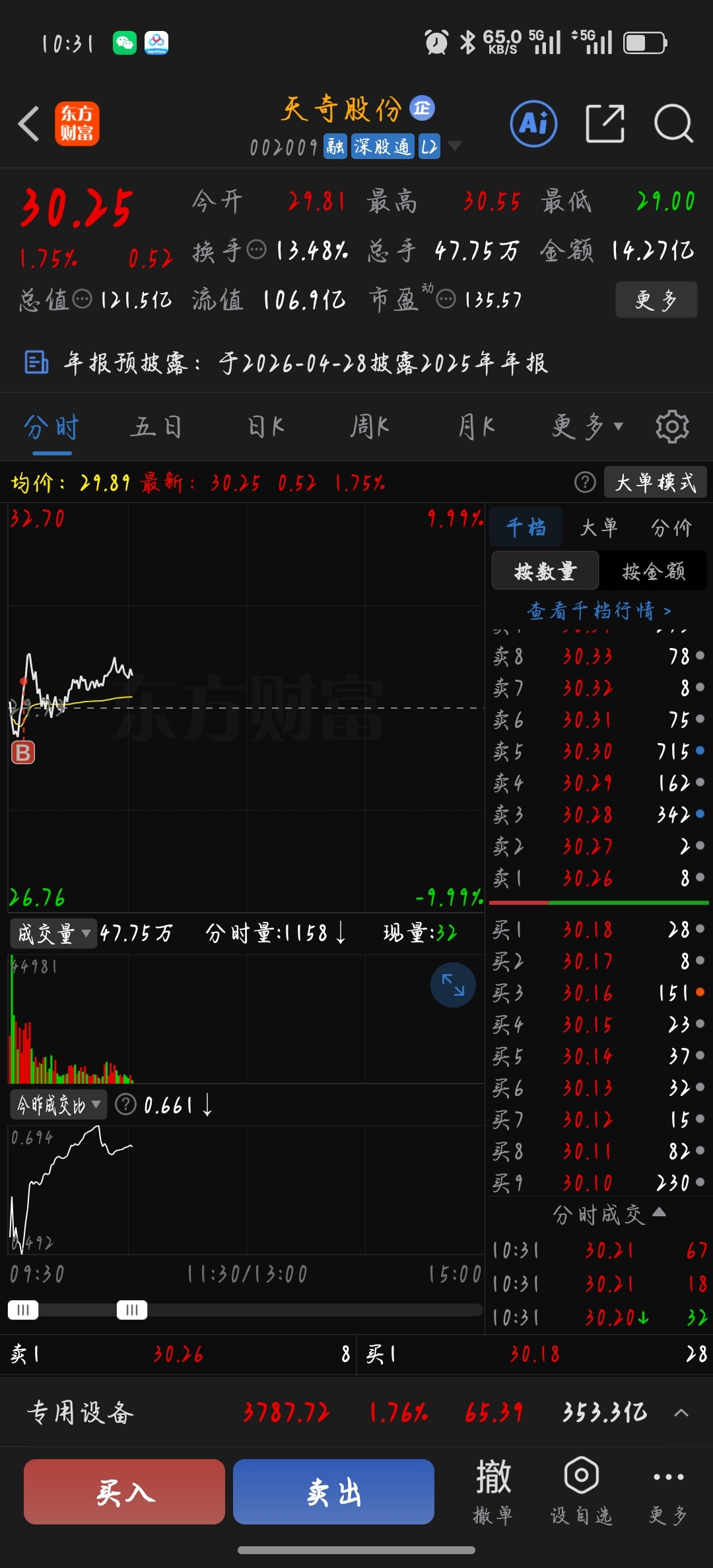Select the 千档 order book tab

[x=526, y=527]
